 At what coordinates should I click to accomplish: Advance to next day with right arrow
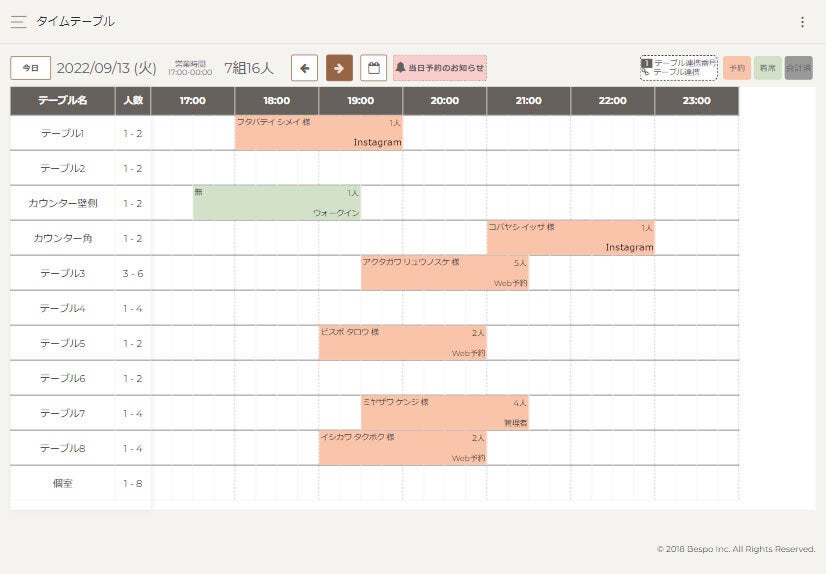pyautogui.click(x=339, y=68)
